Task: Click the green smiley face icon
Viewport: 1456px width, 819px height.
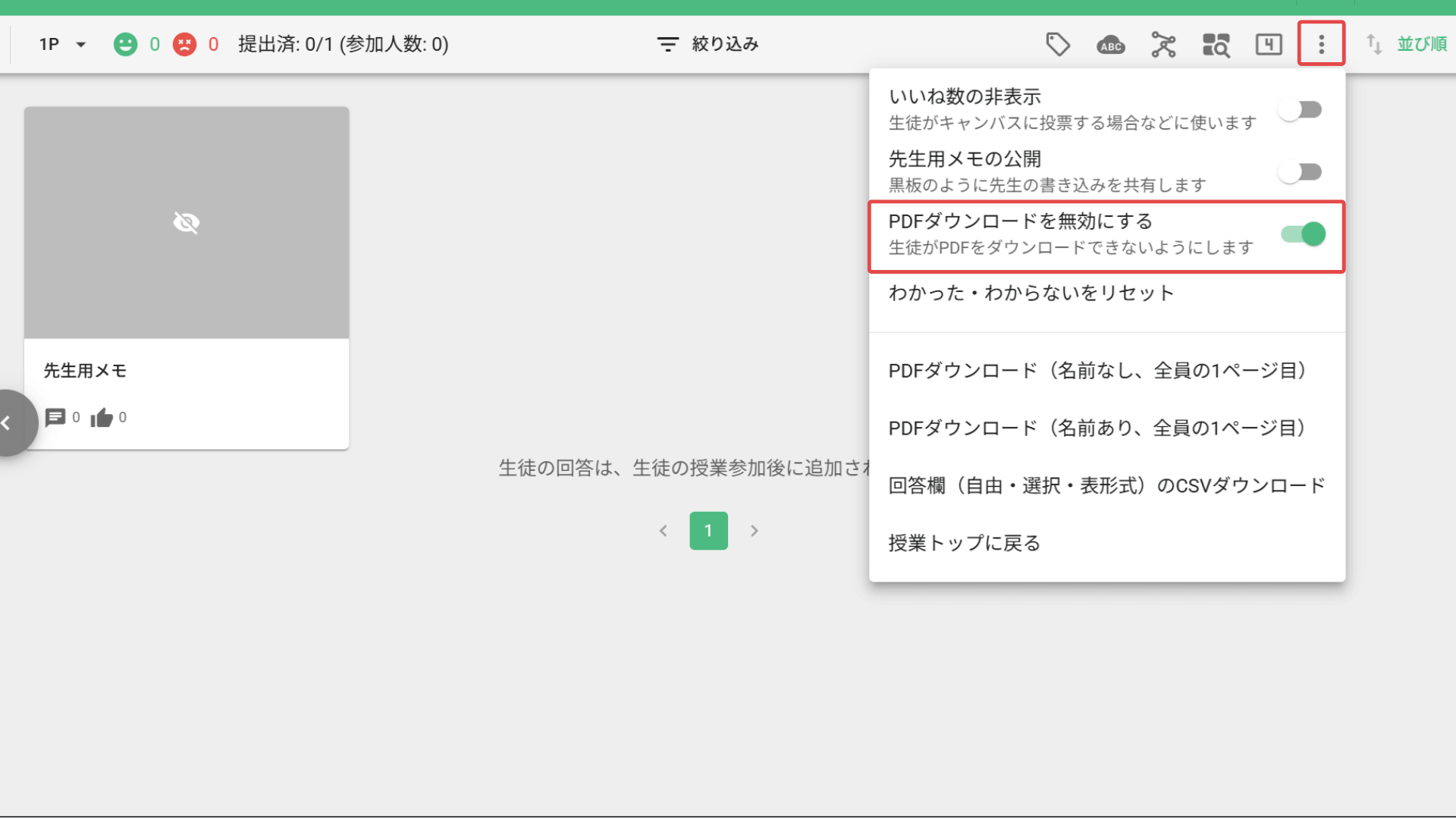Action: point(125,44)
